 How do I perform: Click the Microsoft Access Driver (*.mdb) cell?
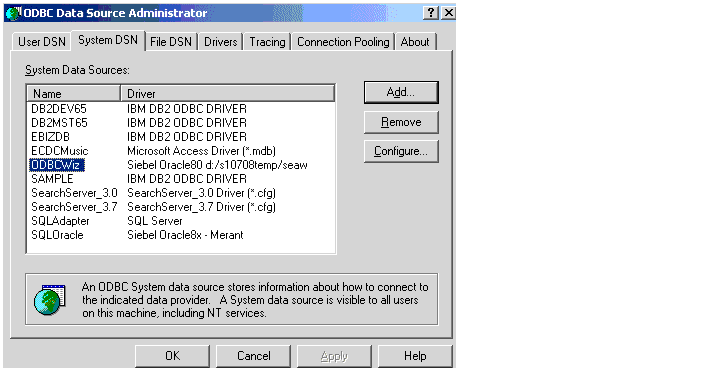[202, 151]
